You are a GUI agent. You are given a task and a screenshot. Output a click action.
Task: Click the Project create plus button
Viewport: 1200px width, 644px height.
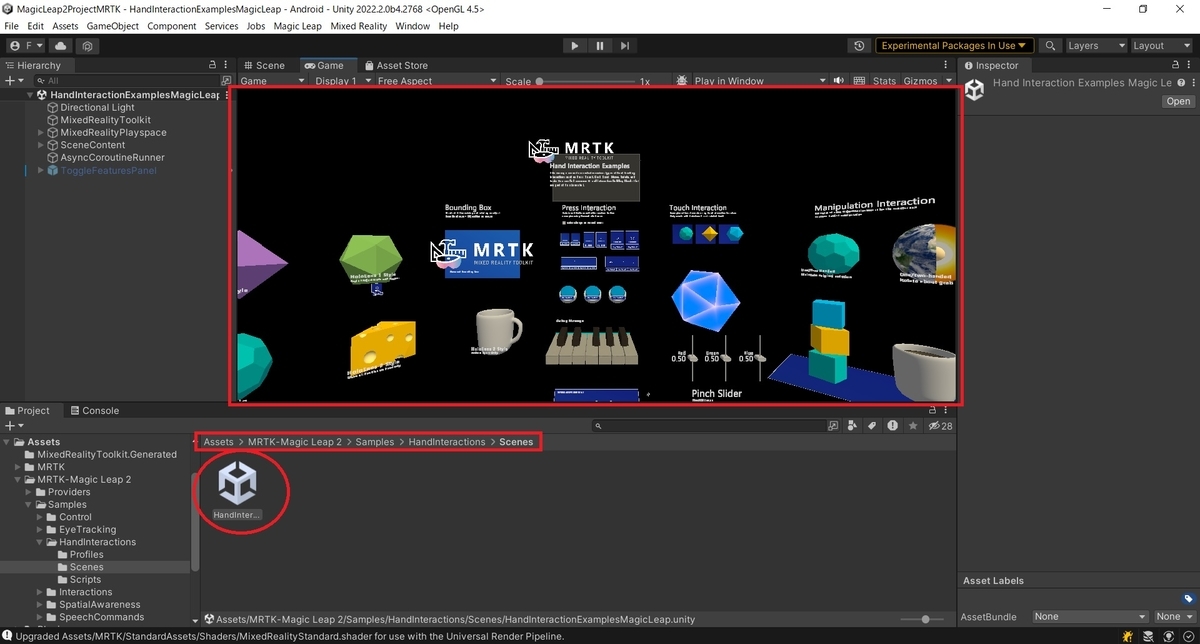point(12,426)
